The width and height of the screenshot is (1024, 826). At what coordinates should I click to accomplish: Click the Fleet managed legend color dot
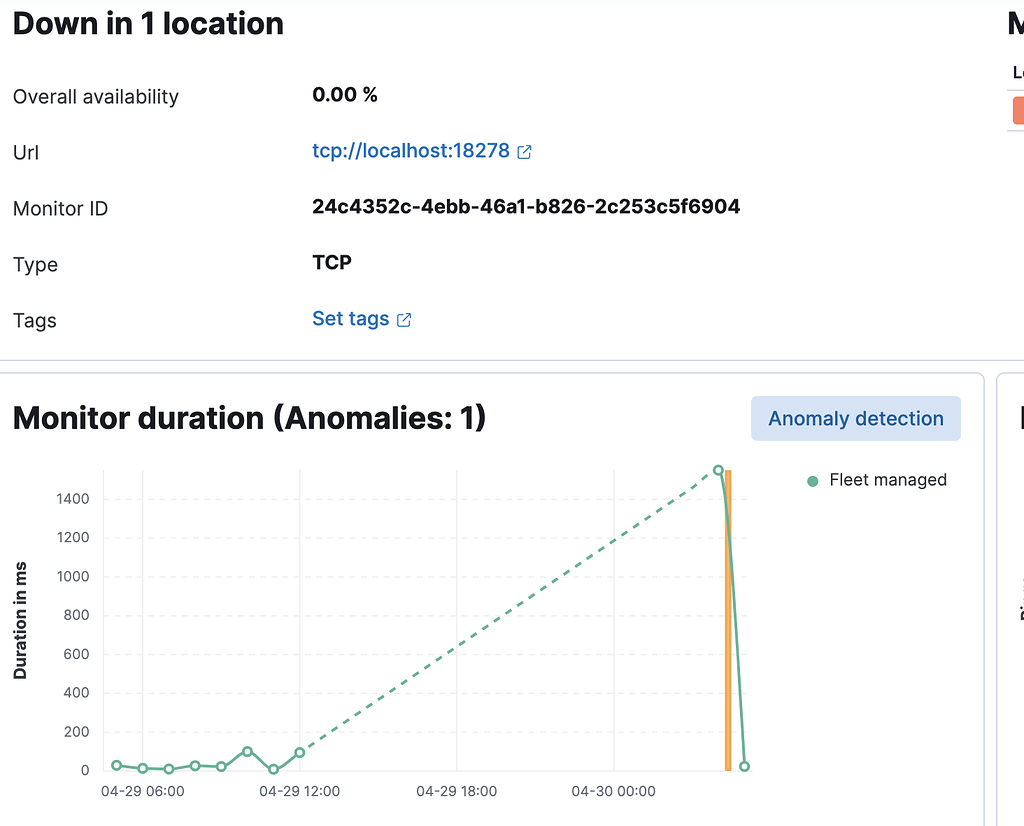pos(810,480)
